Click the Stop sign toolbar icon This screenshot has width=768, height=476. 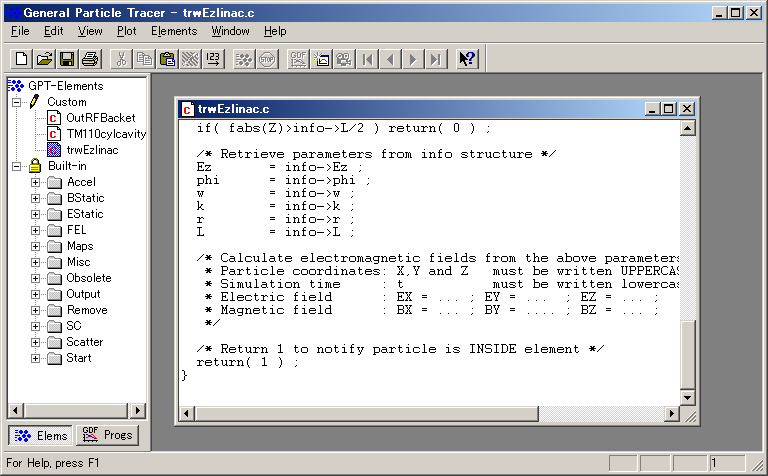267,59
